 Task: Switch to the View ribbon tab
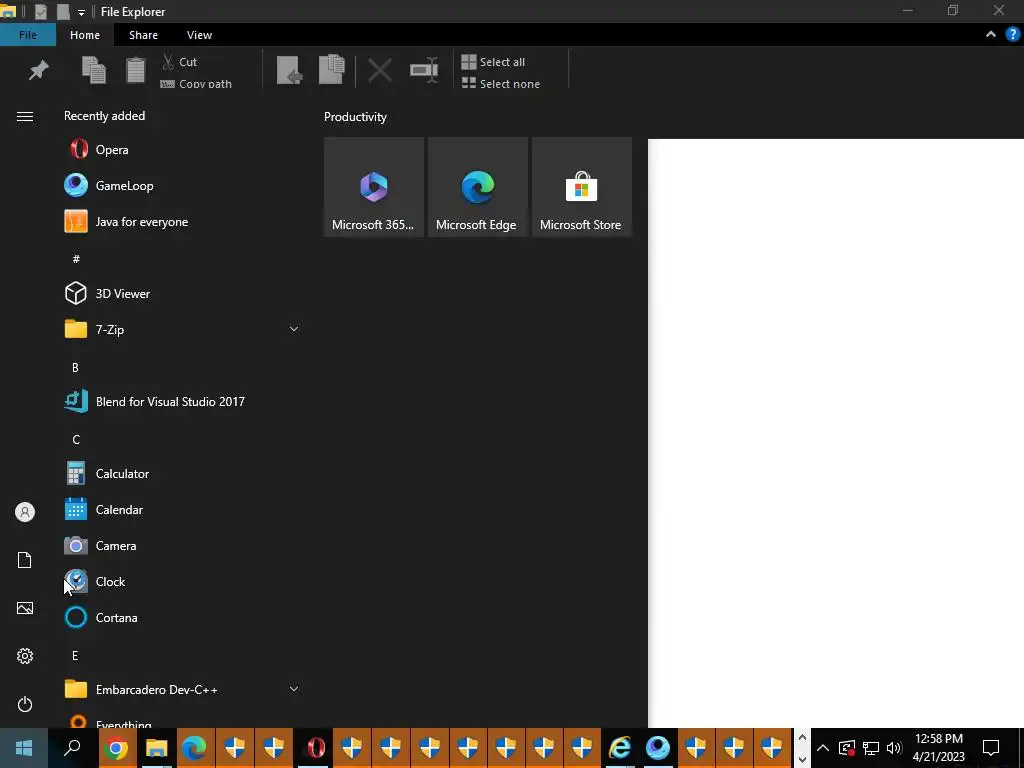[x=199, y=35]
